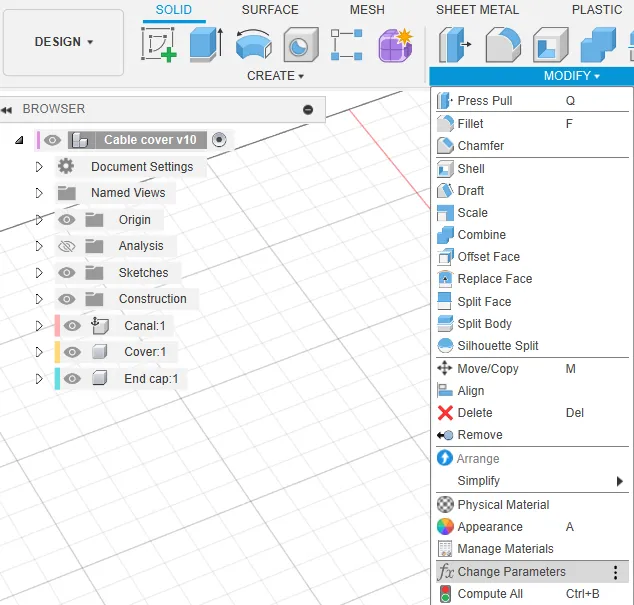Select the Create Sketch tool icon

(158, 44)
